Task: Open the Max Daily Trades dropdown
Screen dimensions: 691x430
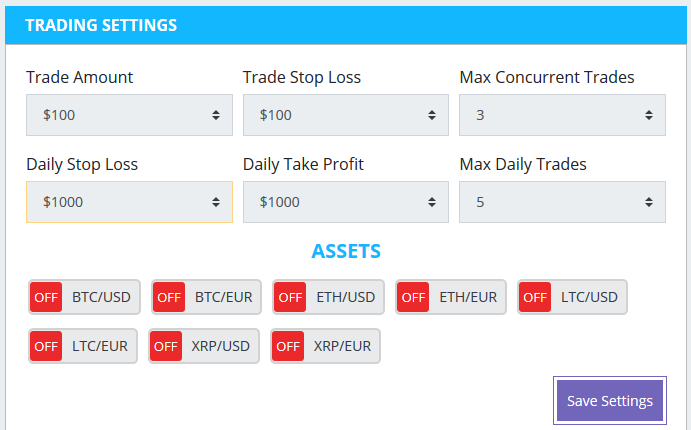Action: tap(562, 202)
